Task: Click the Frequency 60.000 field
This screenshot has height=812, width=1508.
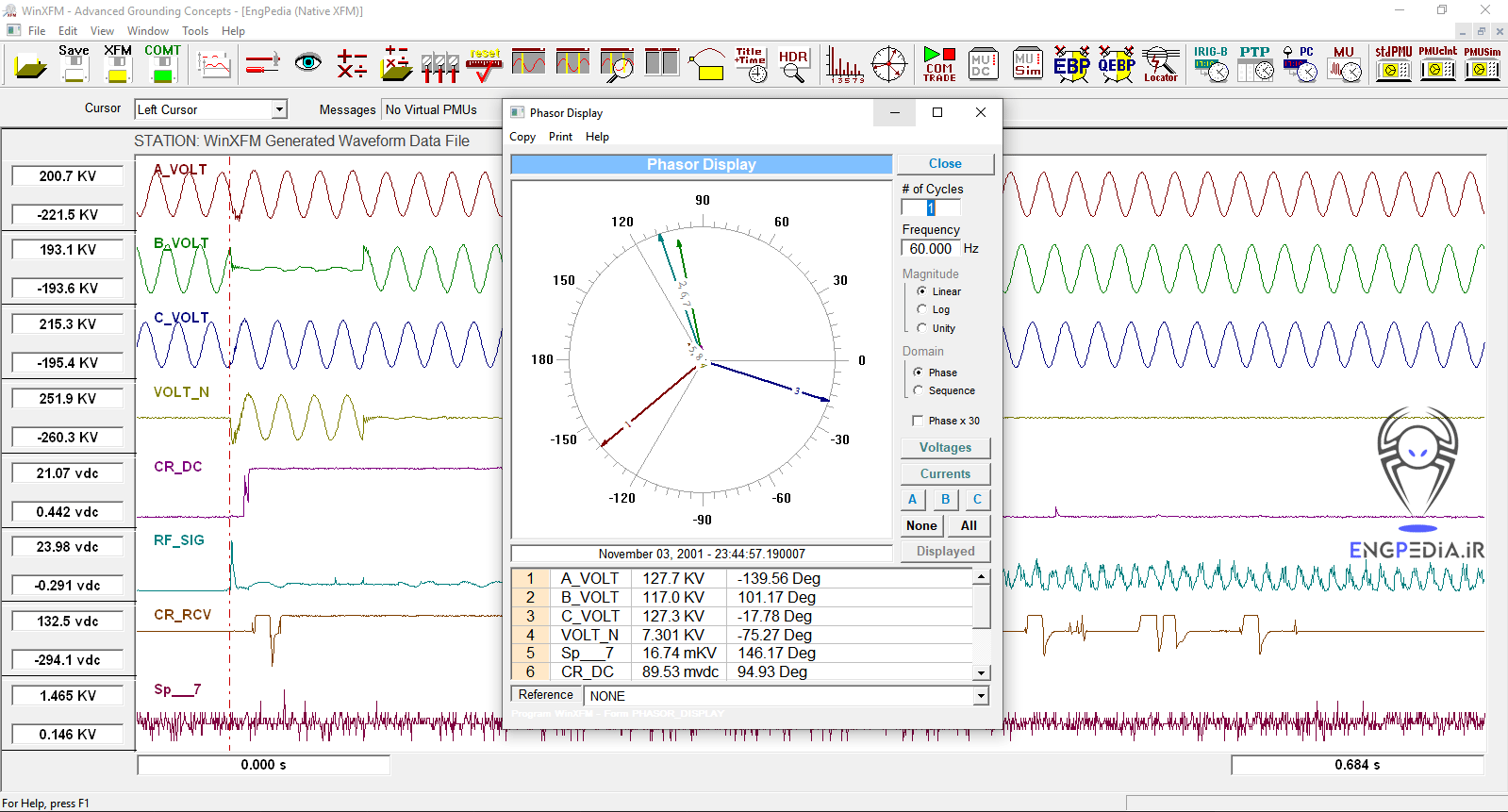Action: [x=931, y=249]
